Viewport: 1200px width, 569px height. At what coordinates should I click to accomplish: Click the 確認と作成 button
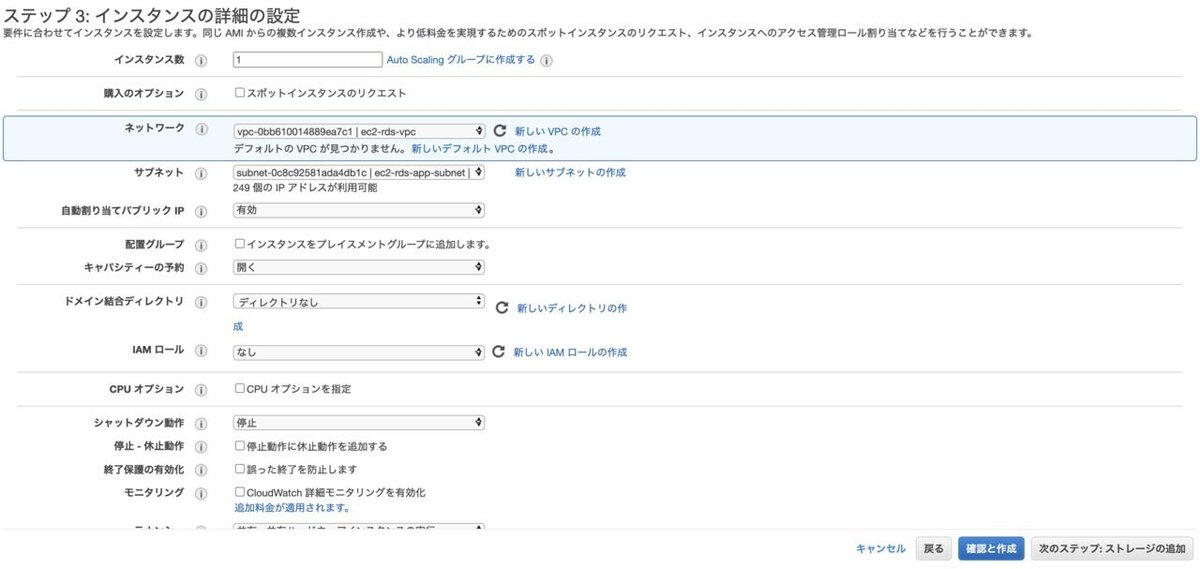(991, 549)
